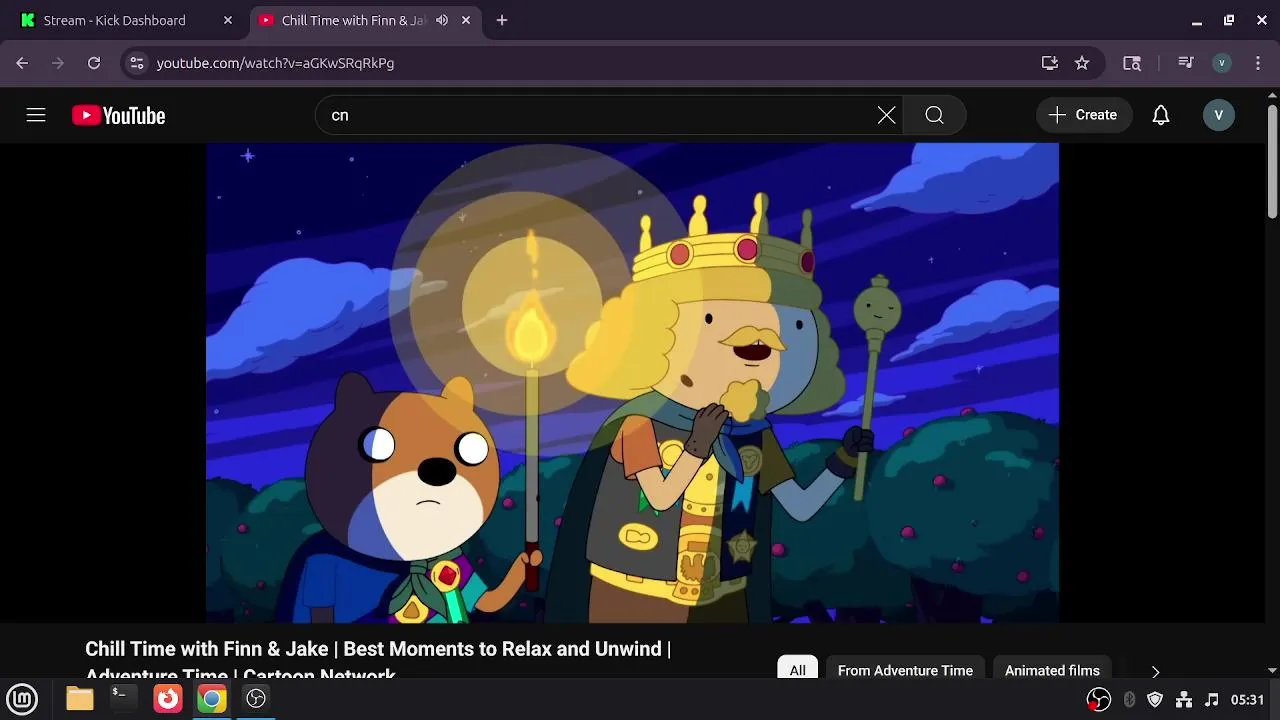Switch to OBS Studio in taskbar
Screen dimensions: 1280x720
point(256,699)
